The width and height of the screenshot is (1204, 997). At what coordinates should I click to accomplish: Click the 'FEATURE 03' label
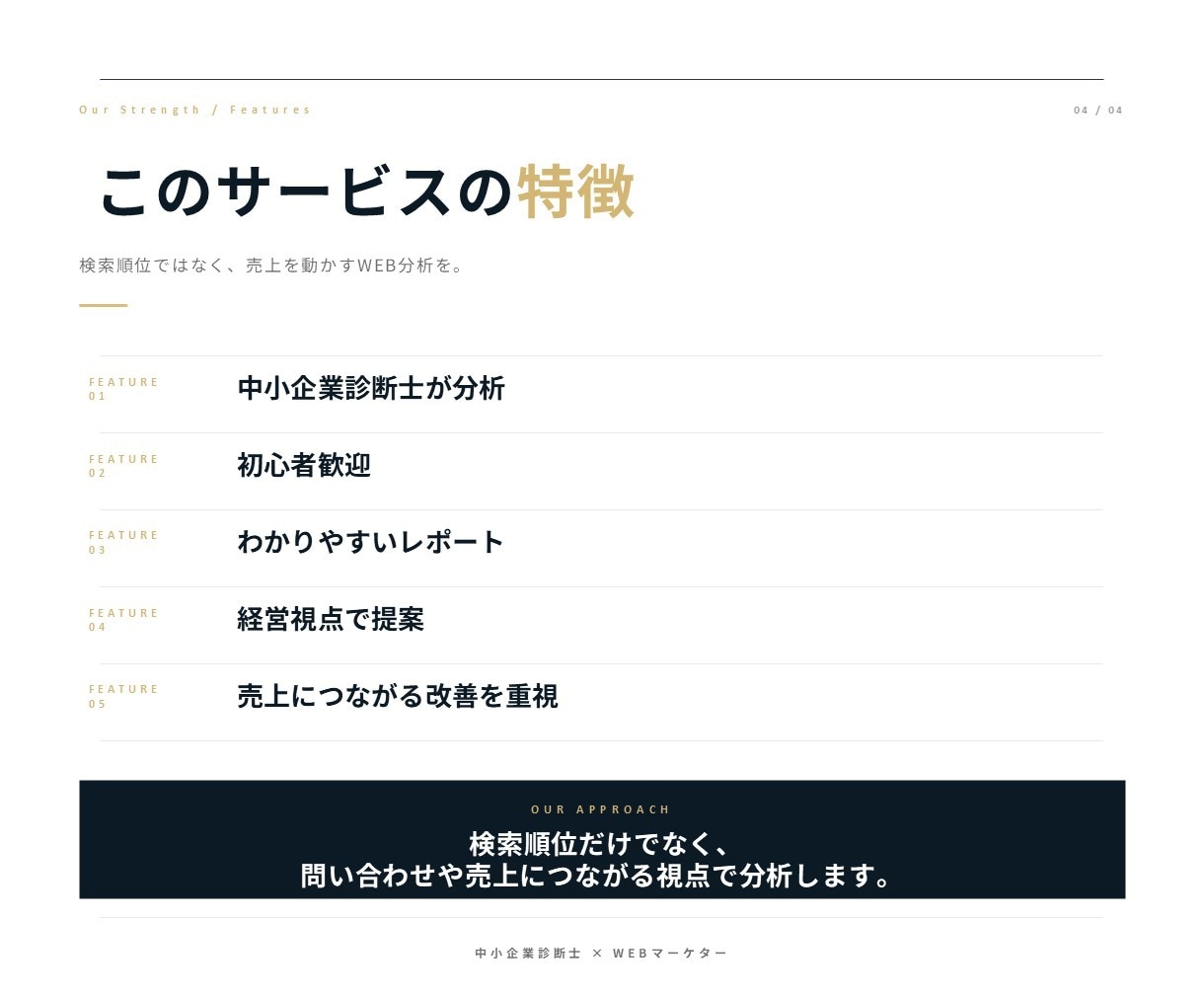coord(123,542)
